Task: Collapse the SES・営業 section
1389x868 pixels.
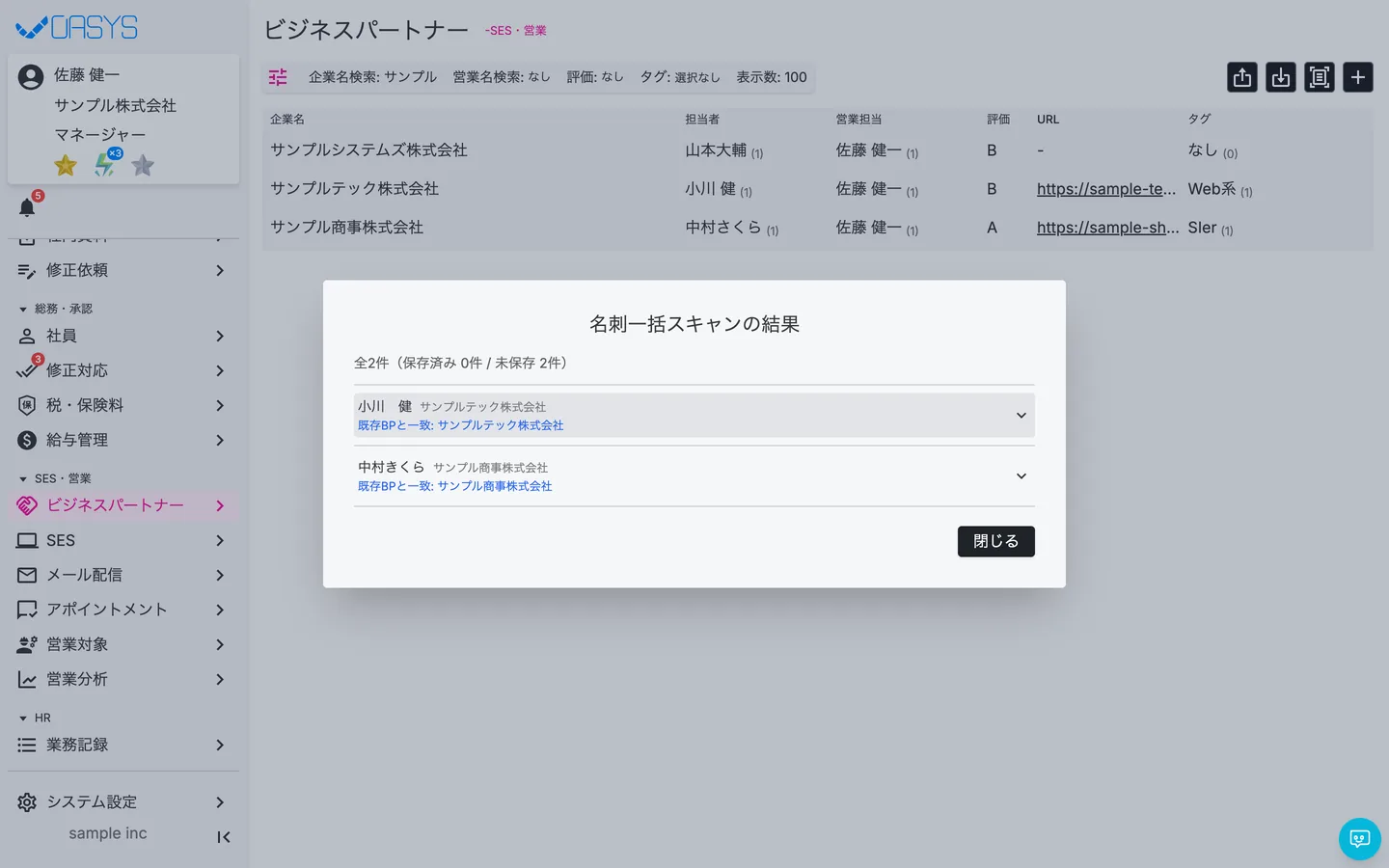Action: pyautogui.click(x=55, y=478)
